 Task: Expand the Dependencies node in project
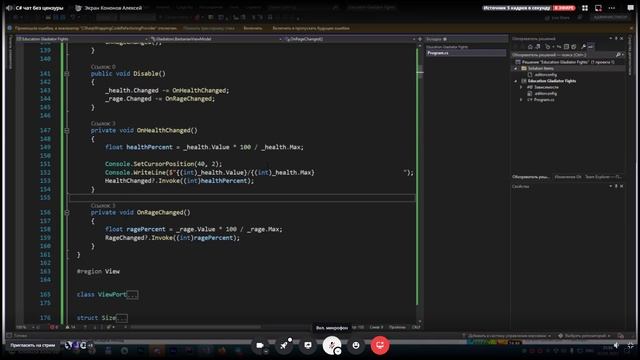[x=521, y=87]
